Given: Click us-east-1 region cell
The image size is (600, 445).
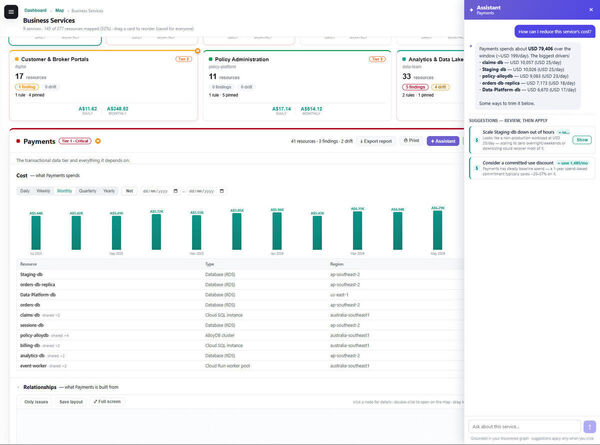Looking at the screenshot, I should [339, 295].
